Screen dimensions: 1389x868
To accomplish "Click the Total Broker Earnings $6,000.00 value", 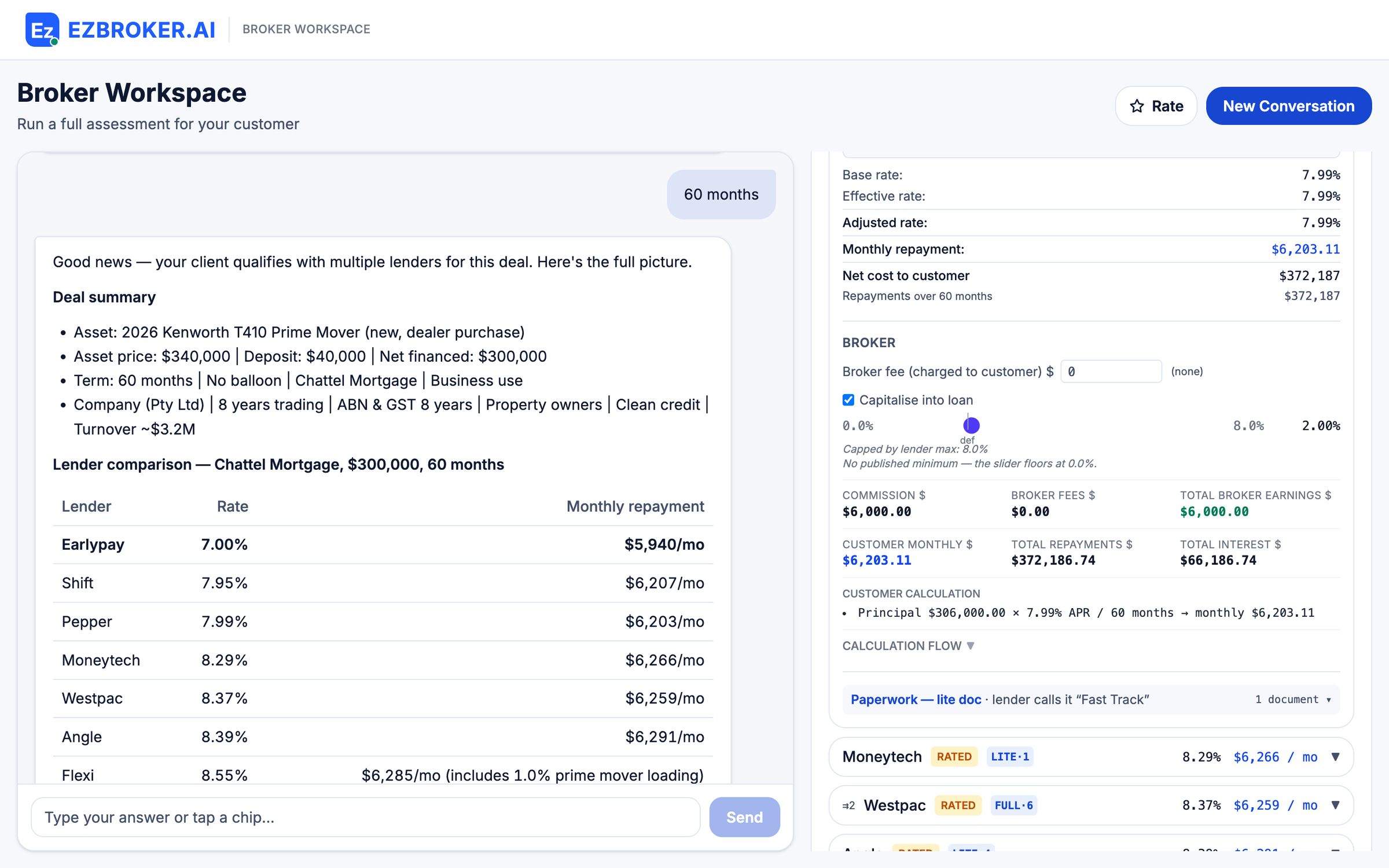I will (x=1214, y=512).
